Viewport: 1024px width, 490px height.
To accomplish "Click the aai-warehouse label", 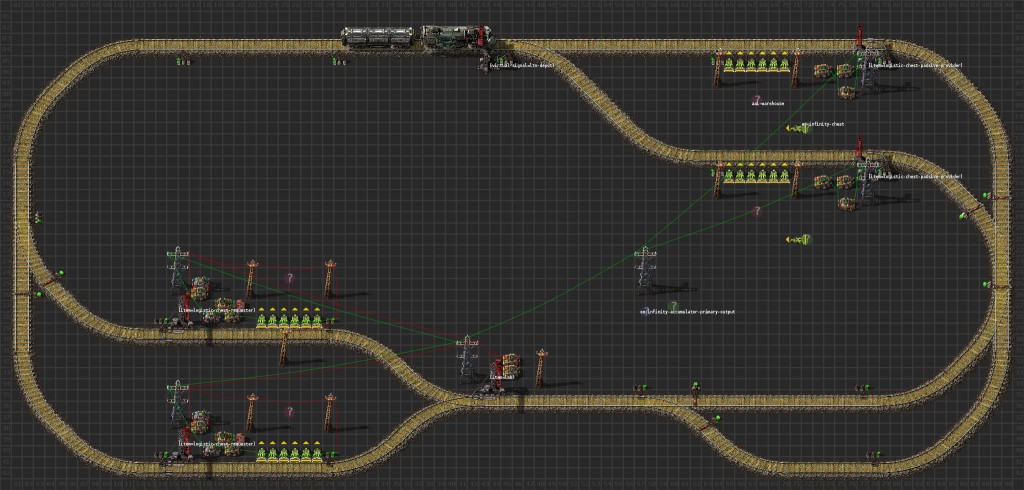I will pyautogui.click(x=767, y=103).
